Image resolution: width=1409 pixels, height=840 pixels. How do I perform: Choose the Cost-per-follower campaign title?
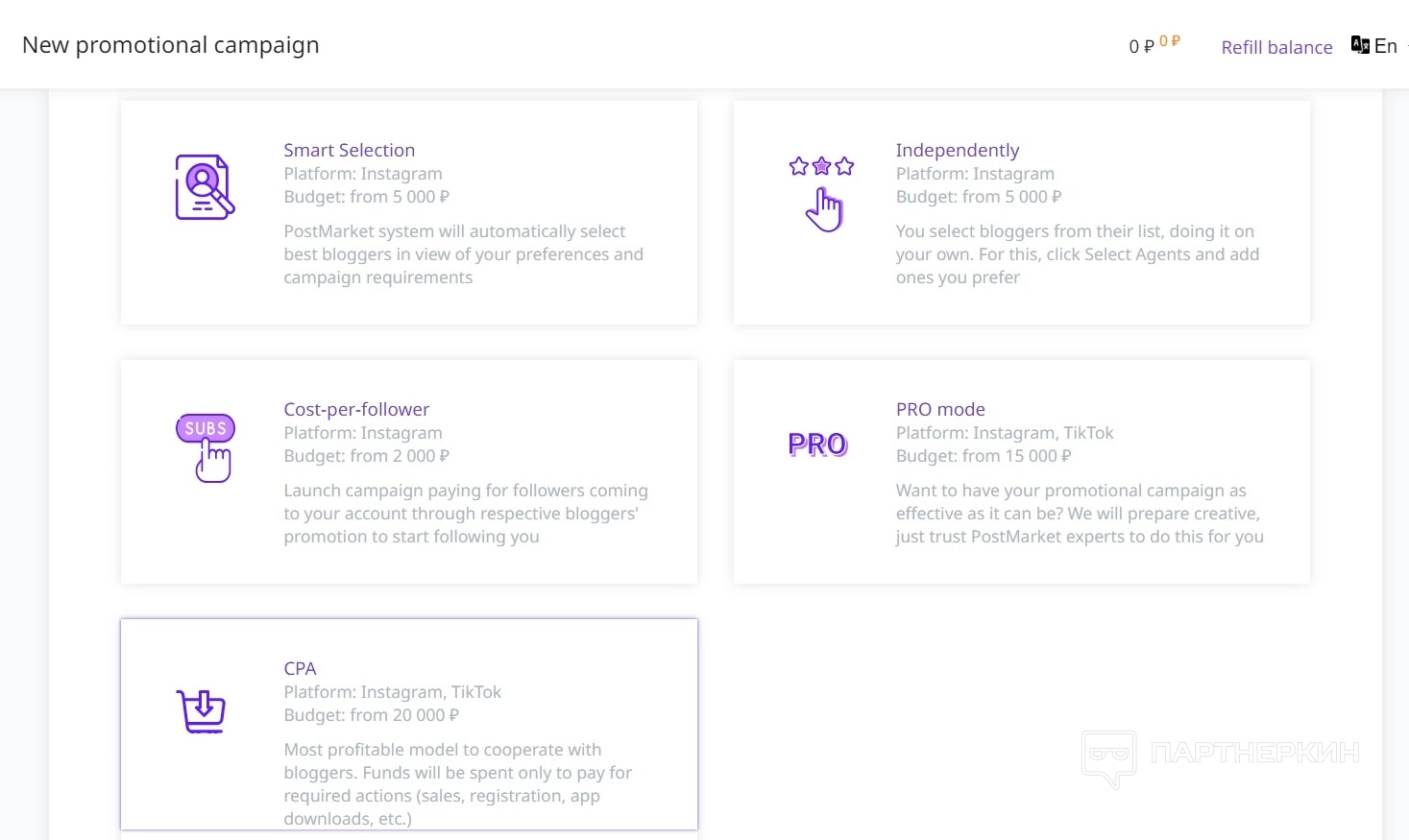356,409
